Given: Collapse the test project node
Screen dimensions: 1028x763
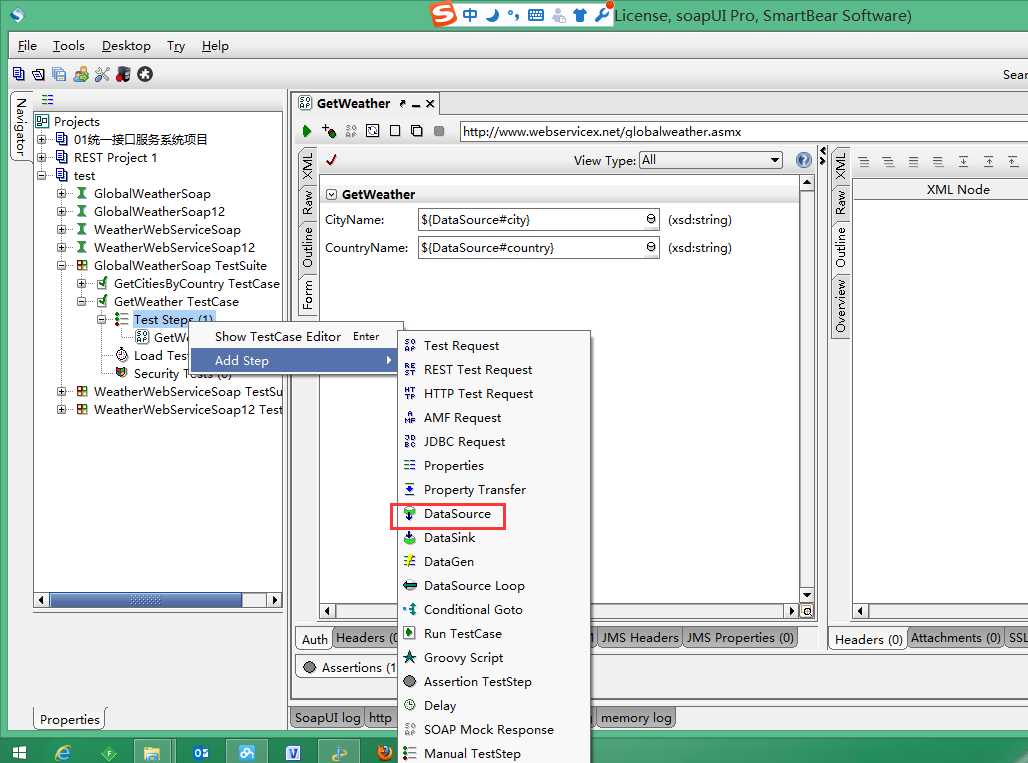Looking at the screenshot, I should coord(42,176).
